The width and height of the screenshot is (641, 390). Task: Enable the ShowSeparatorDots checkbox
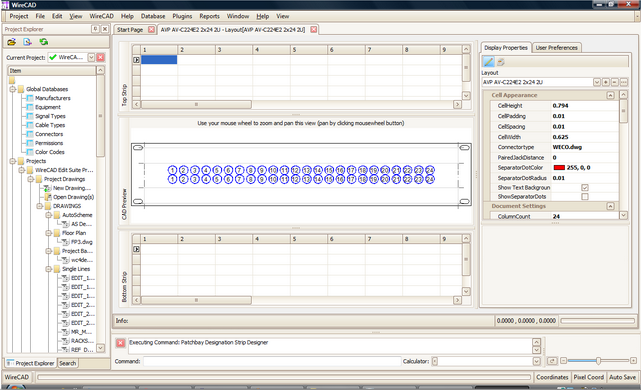pyautogui.click(x=585, y=197)
